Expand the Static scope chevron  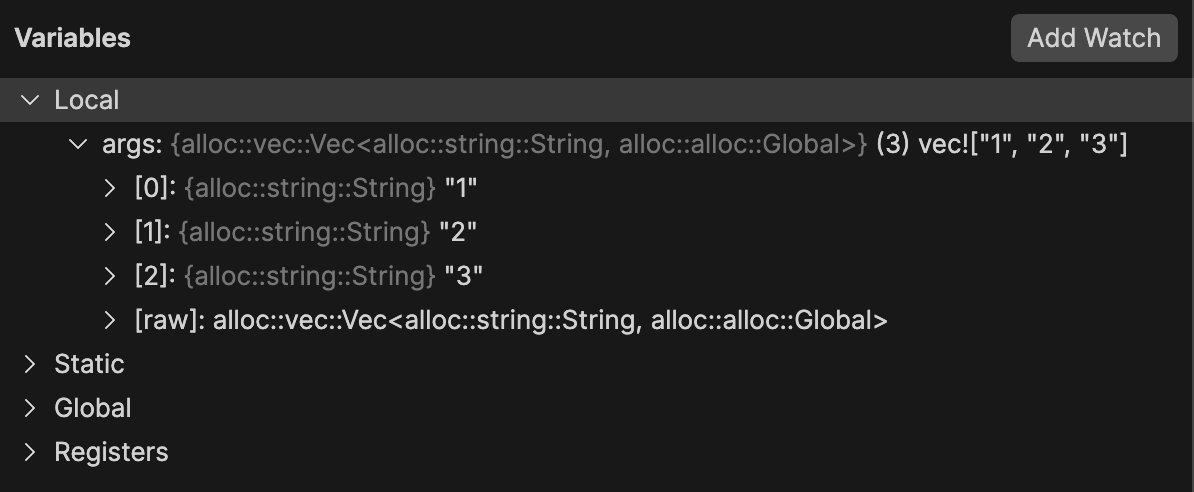[31, 364]
